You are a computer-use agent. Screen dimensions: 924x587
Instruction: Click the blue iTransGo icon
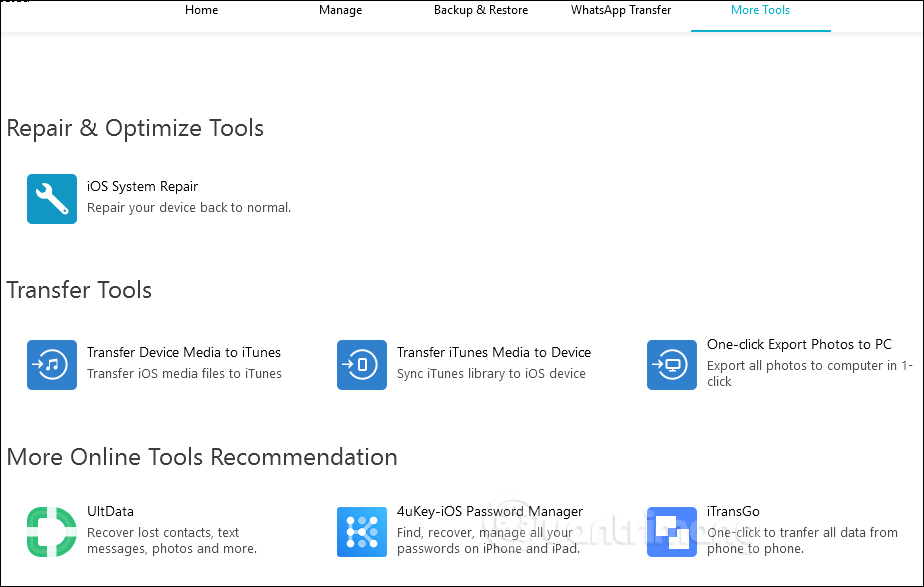tap(671, 532)
